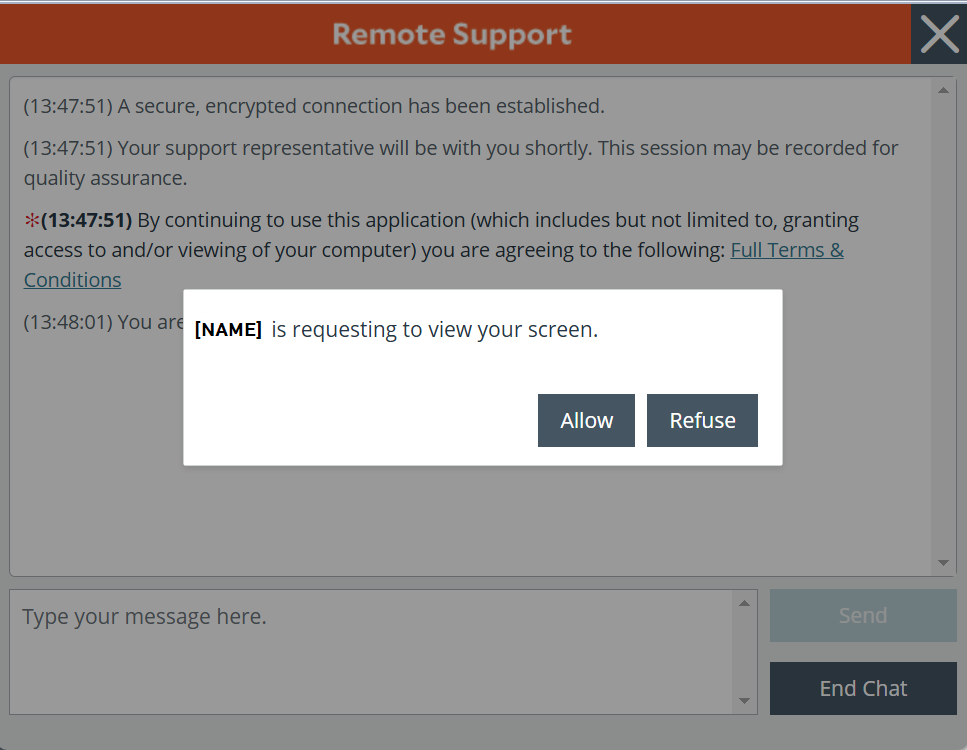End the chat session

(x=863, y=688)
